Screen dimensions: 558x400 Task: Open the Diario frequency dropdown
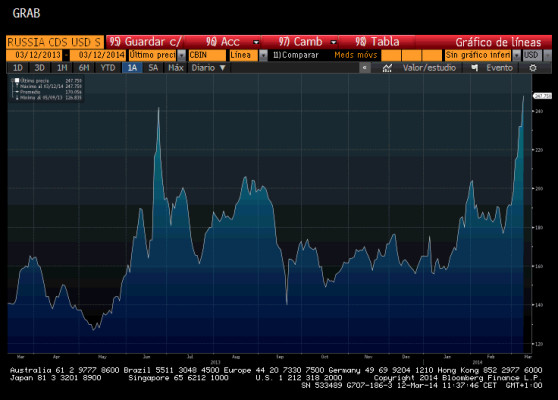tap(209, 68)
